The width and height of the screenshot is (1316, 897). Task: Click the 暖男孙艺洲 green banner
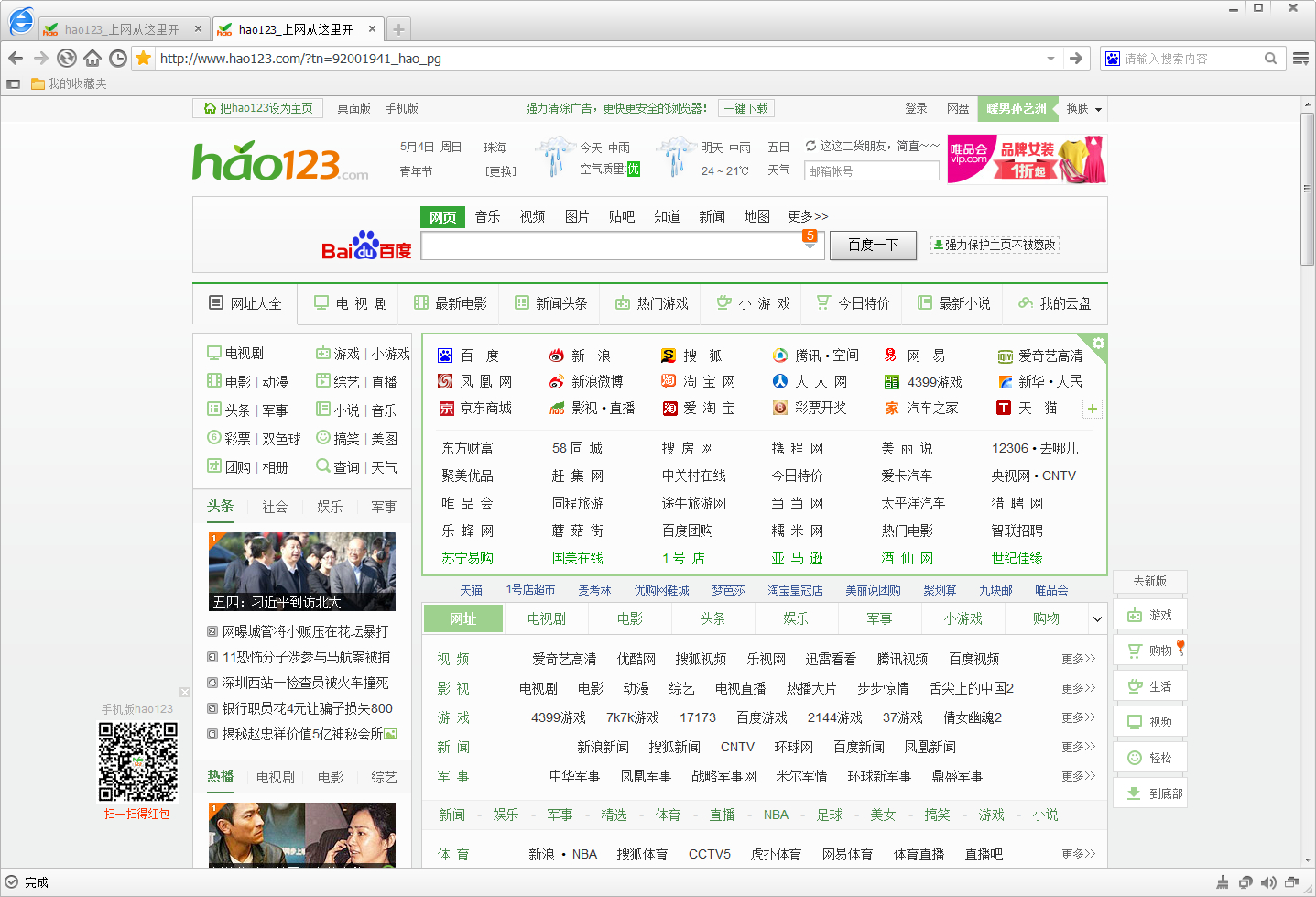coord(1017,108)
